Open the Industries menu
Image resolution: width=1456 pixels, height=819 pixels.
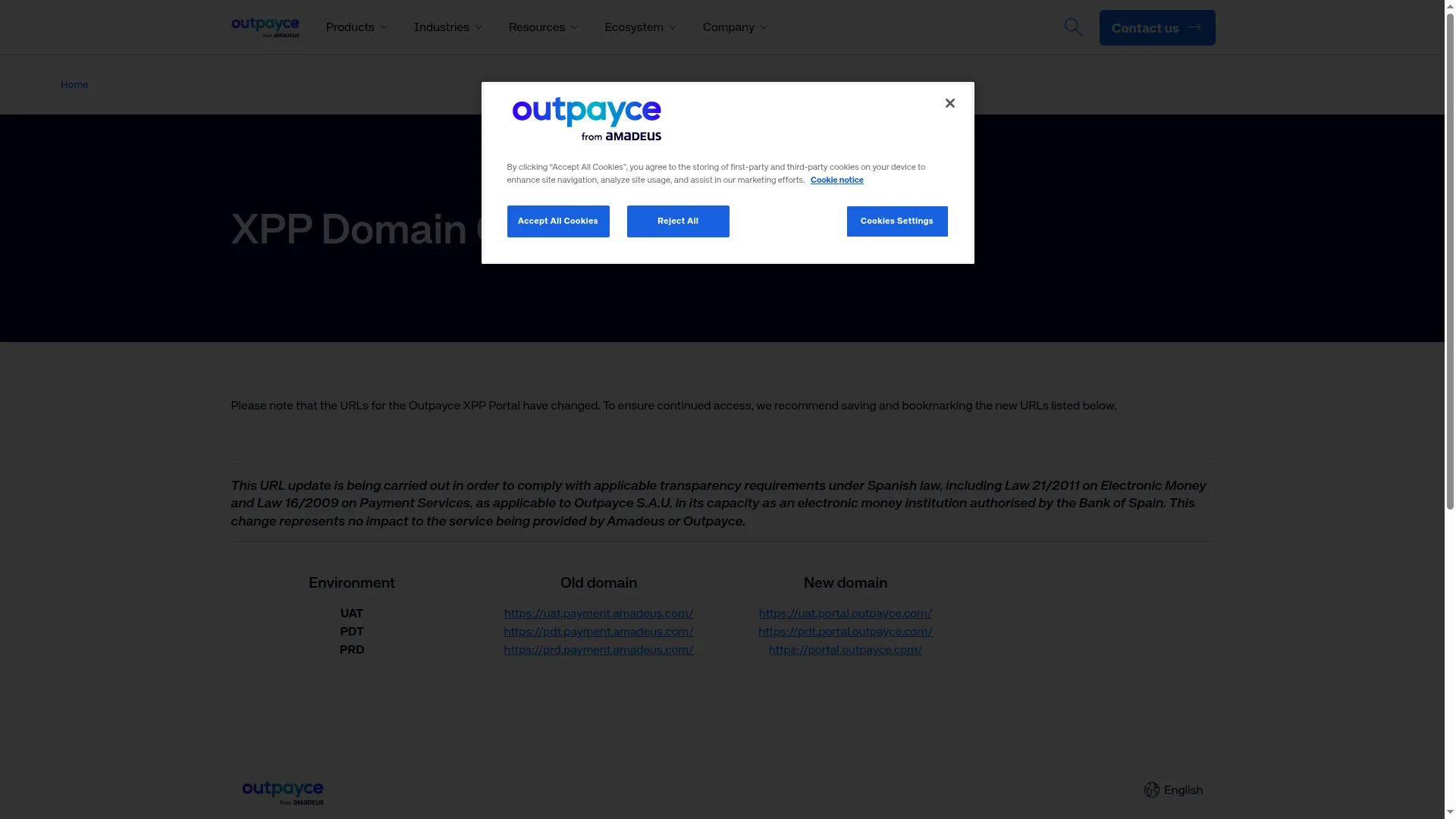coord(447,27)
